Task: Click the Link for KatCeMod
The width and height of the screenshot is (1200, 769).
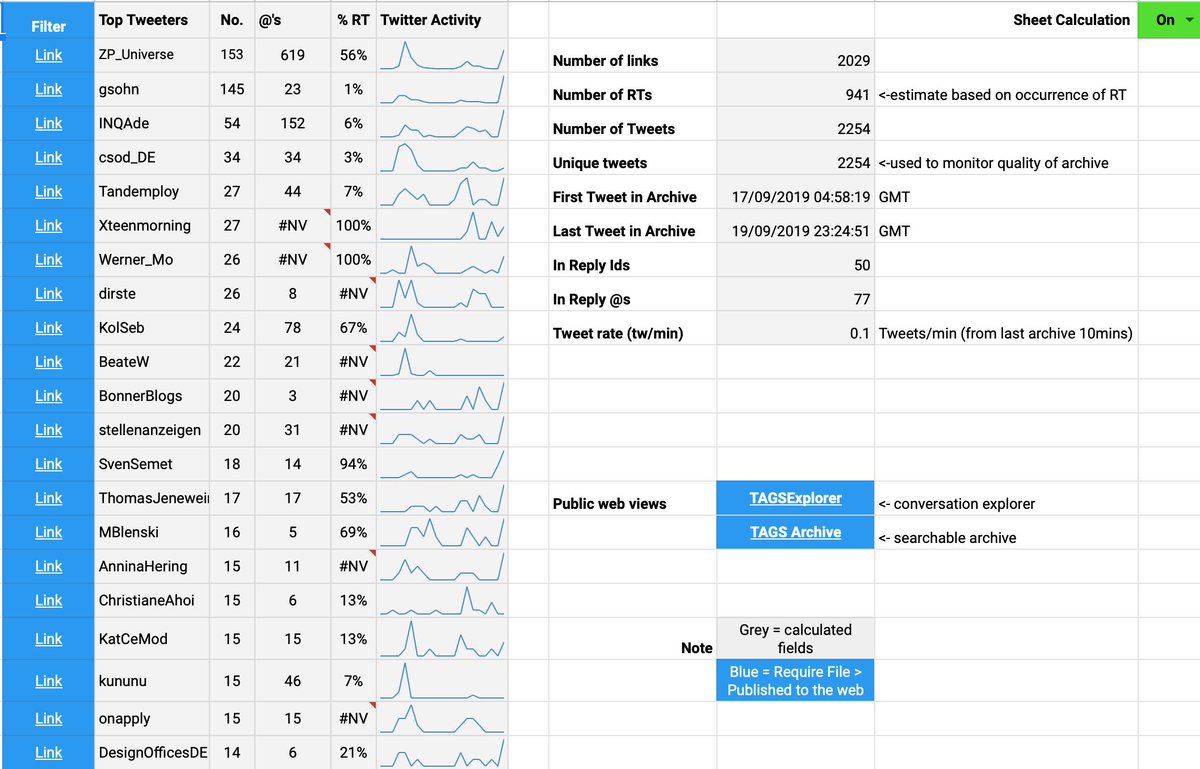Action: coord(48,638)
